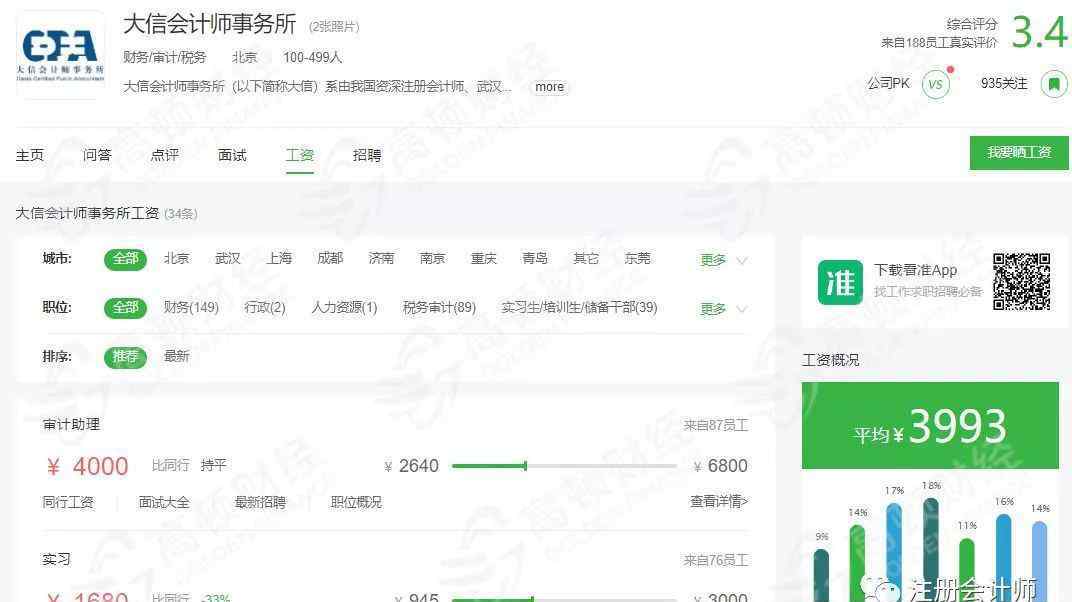This screenshot has height=602, width=1072.
Task: Filter salaries by city 成都
Action: pos(330,258)
